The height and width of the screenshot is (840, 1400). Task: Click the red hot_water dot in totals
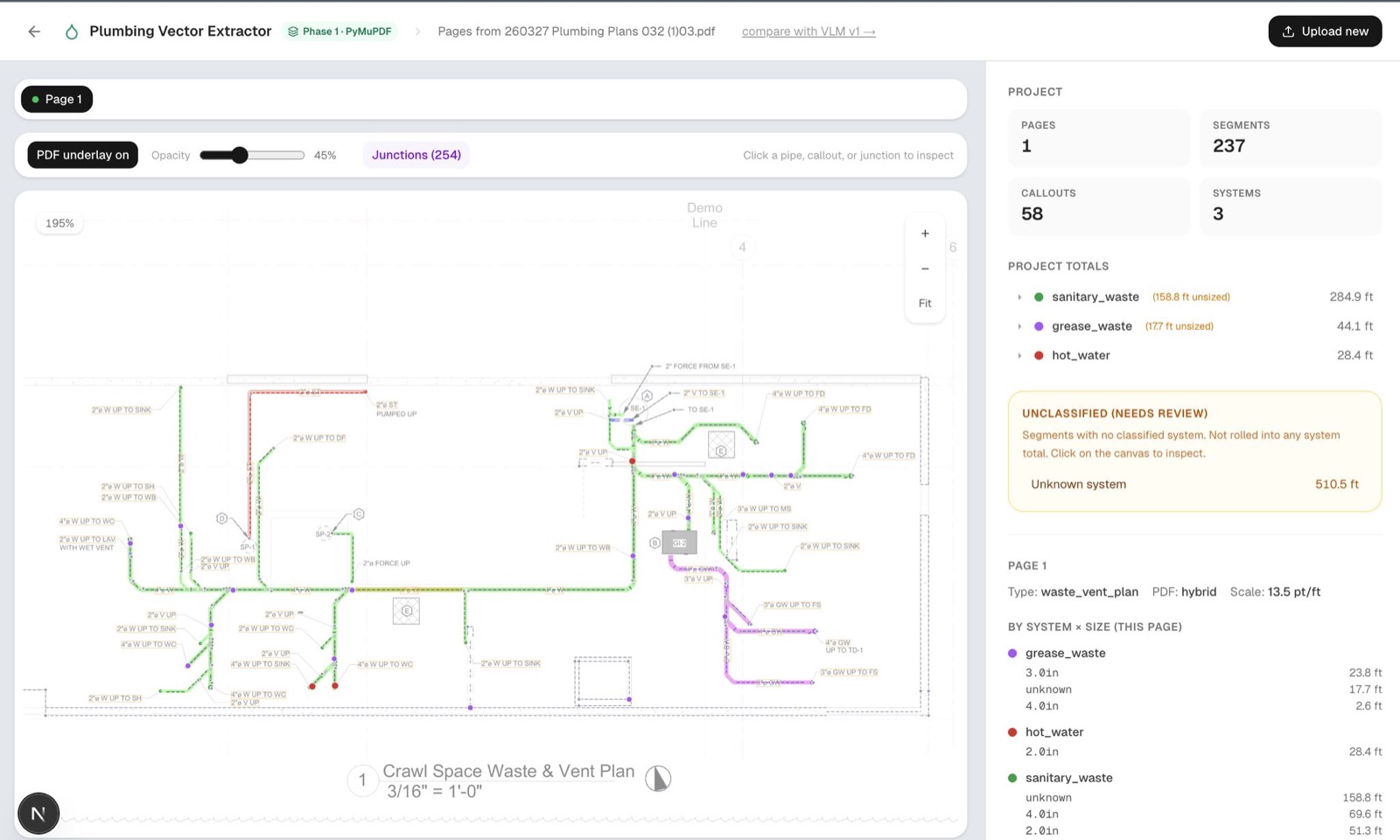click(1039, 355)
